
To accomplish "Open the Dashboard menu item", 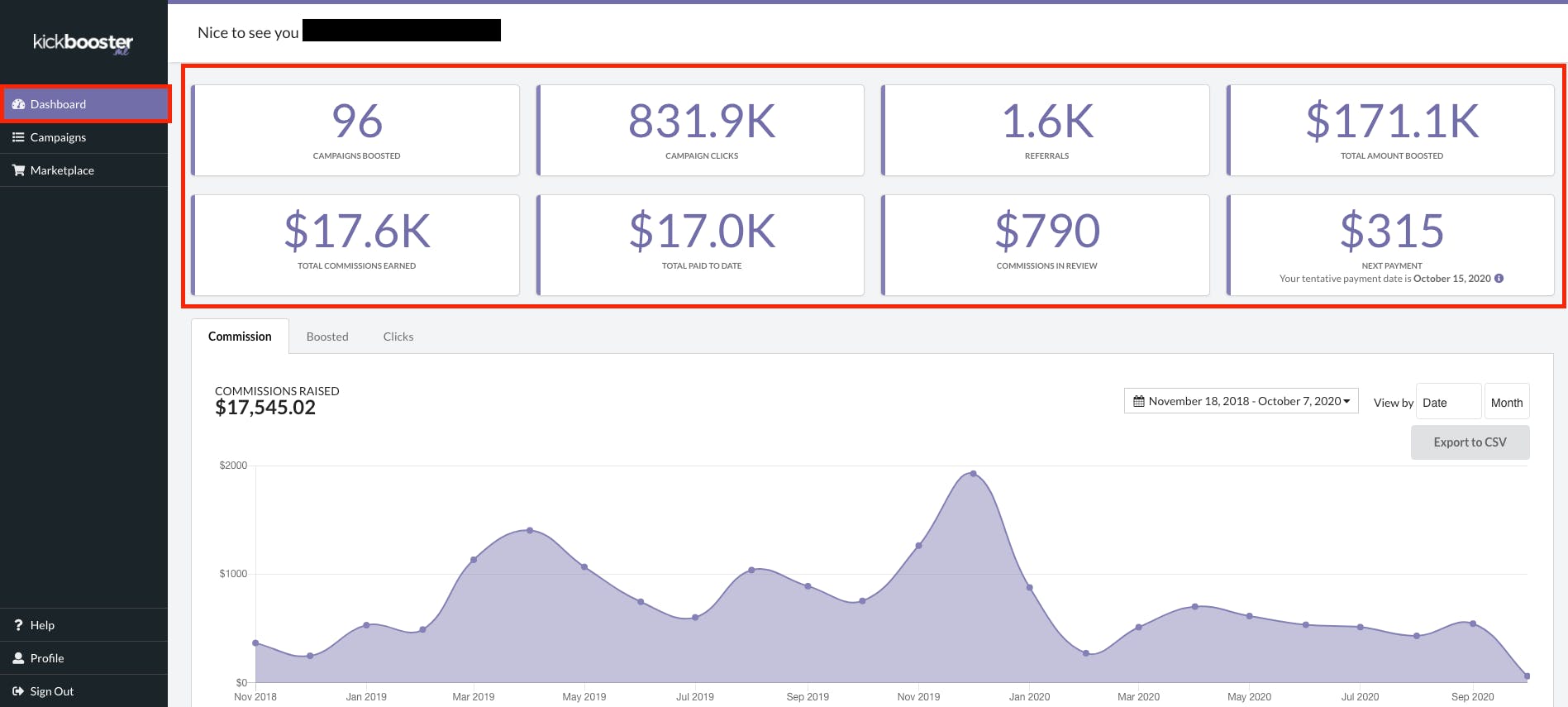I will [x=84, y=104].
